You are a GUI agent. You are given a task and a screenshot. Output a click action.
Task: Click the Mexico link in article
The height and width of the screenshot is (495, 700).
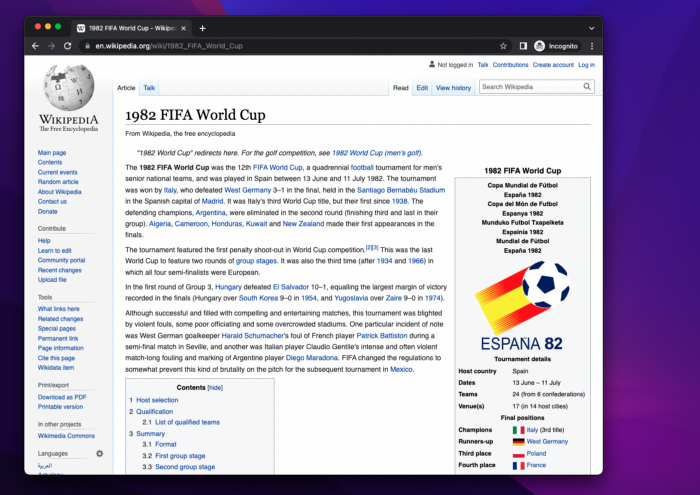[401, 370]
